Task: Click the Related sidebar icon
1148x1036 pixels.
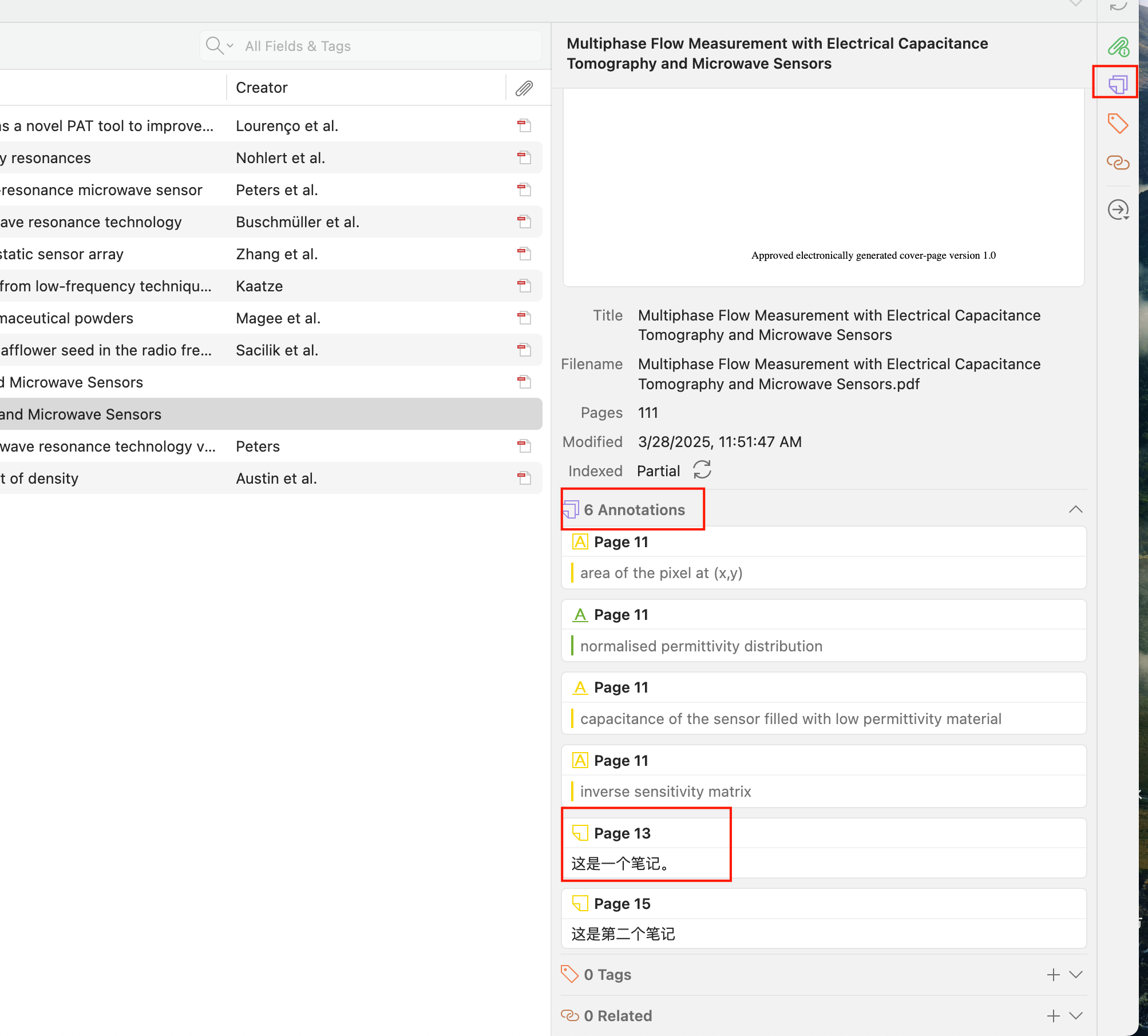Action: tap(1118, 163)
